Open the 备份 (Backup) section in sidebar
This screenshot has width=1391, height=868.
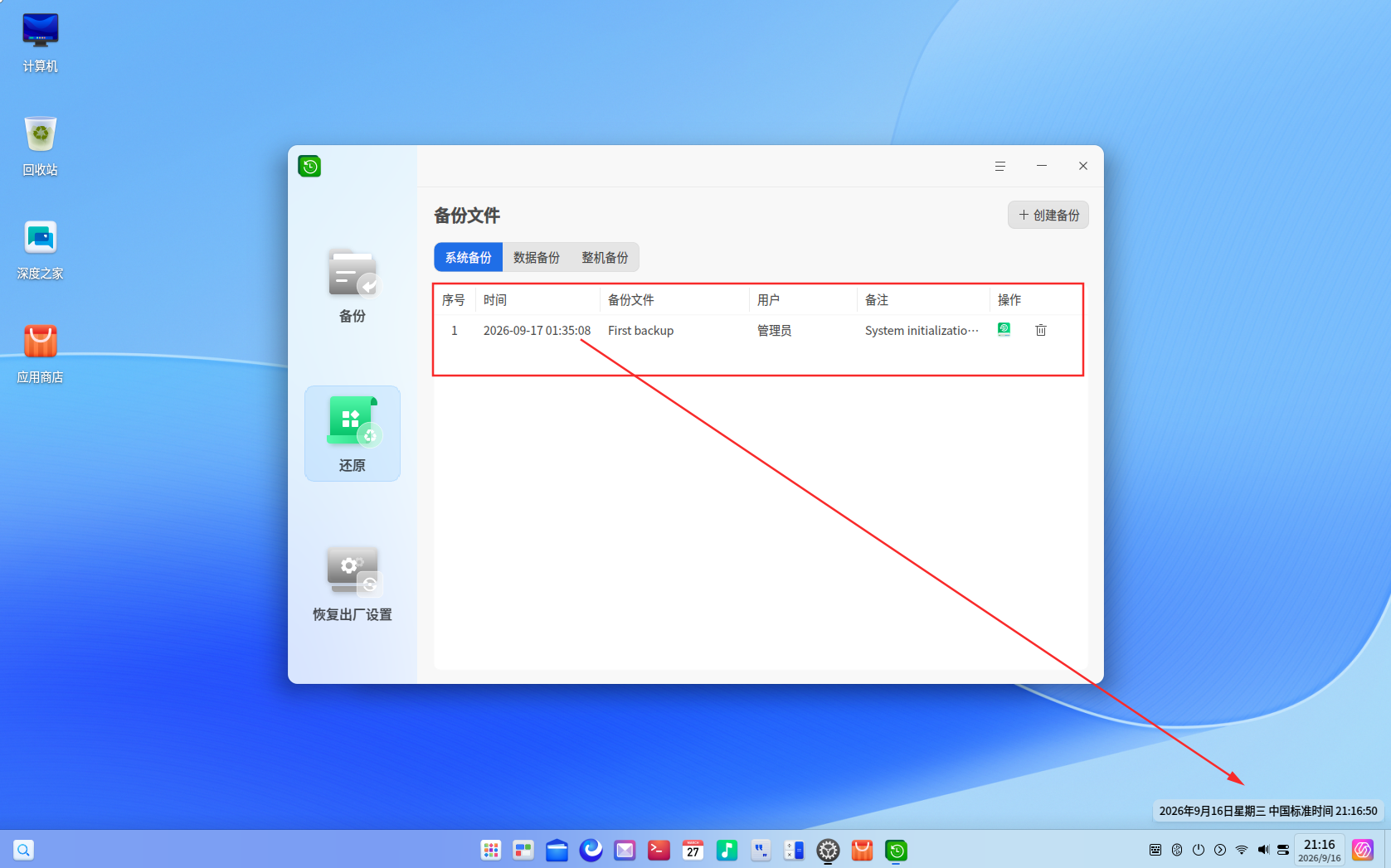click(x=353, y=285)
